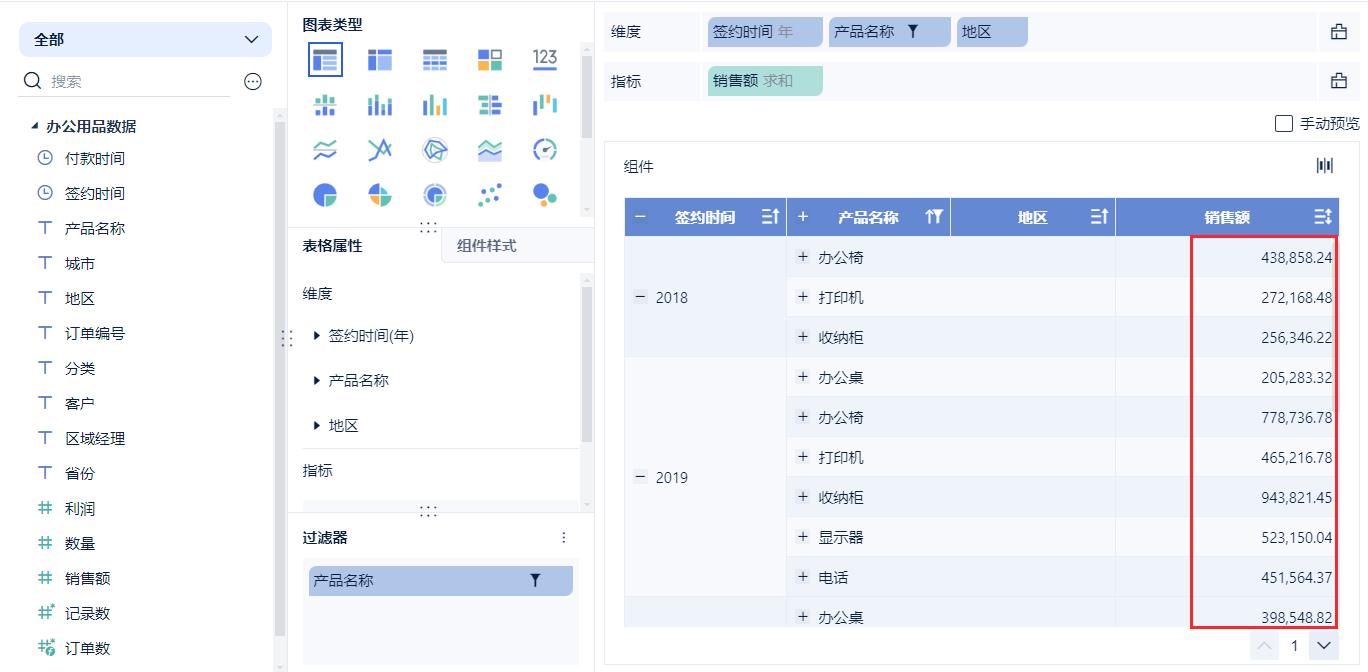Choose the waterfall chart icon
The height and width of the screenshot is (672, 1368).
(545, 104)
